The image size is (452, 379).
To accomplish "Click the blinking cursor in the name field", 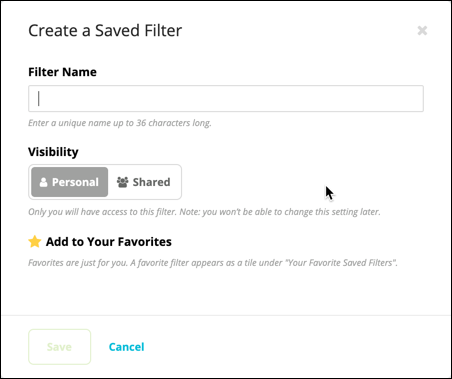I will point(39,99).
